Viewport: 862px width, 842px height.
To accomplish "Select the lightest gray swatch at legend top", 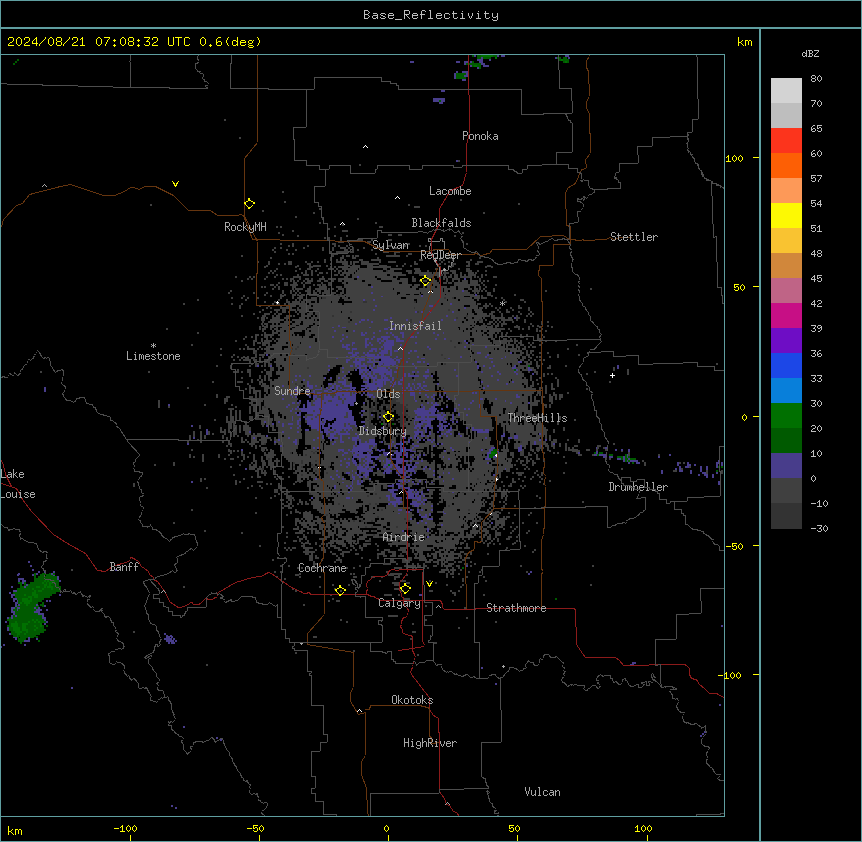I will click(x=786, y=90).
